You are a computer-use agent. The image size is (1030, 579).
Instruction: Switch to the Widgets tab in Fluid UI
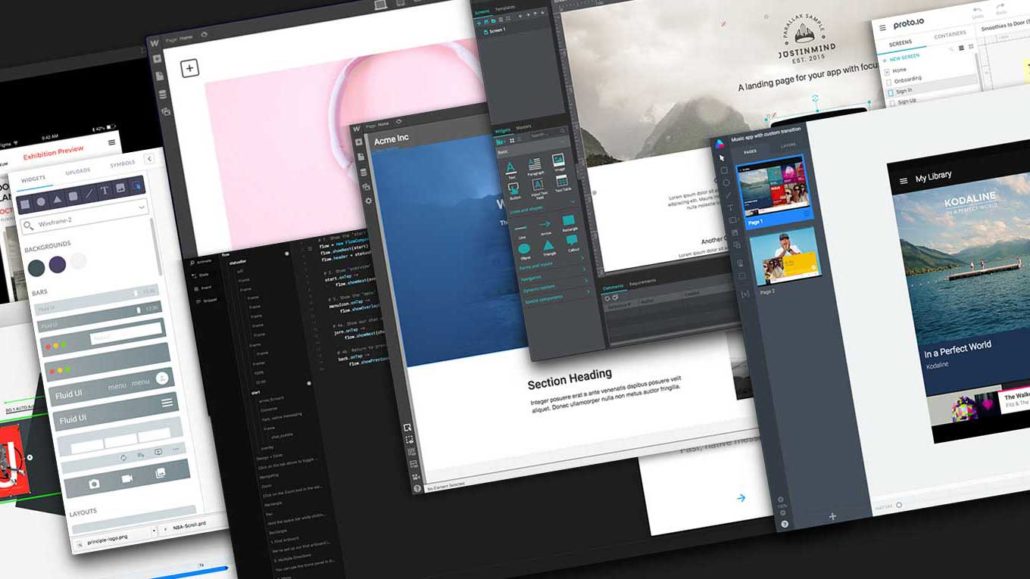click(33, 179)
